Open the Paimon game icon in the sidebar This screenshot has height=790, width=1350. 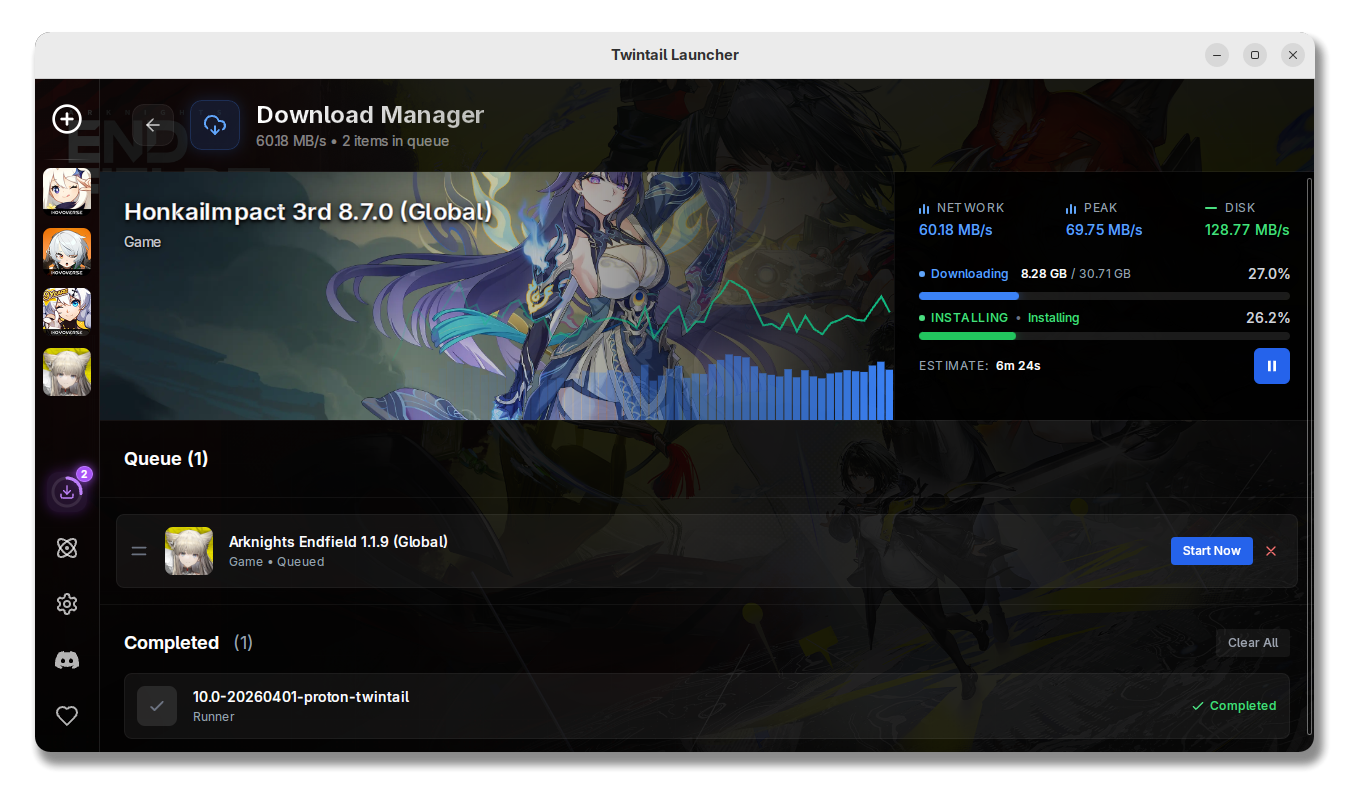pyautogui.click(x=67, y=192)
